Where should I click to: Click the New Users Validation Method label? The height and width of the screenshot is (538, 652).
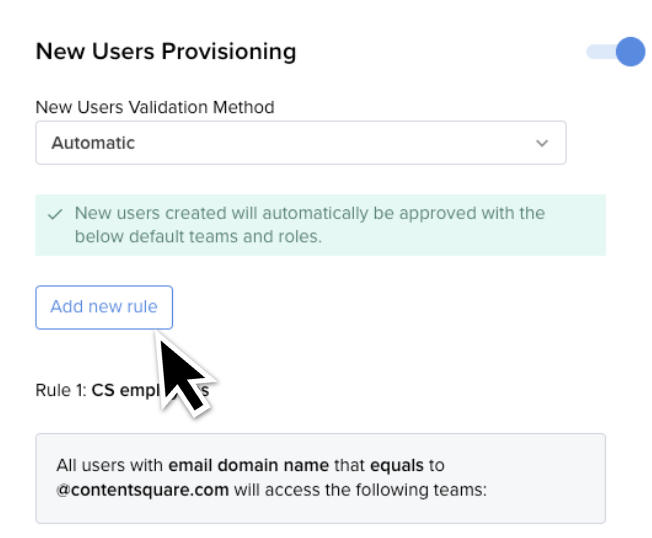click(155, 107)
